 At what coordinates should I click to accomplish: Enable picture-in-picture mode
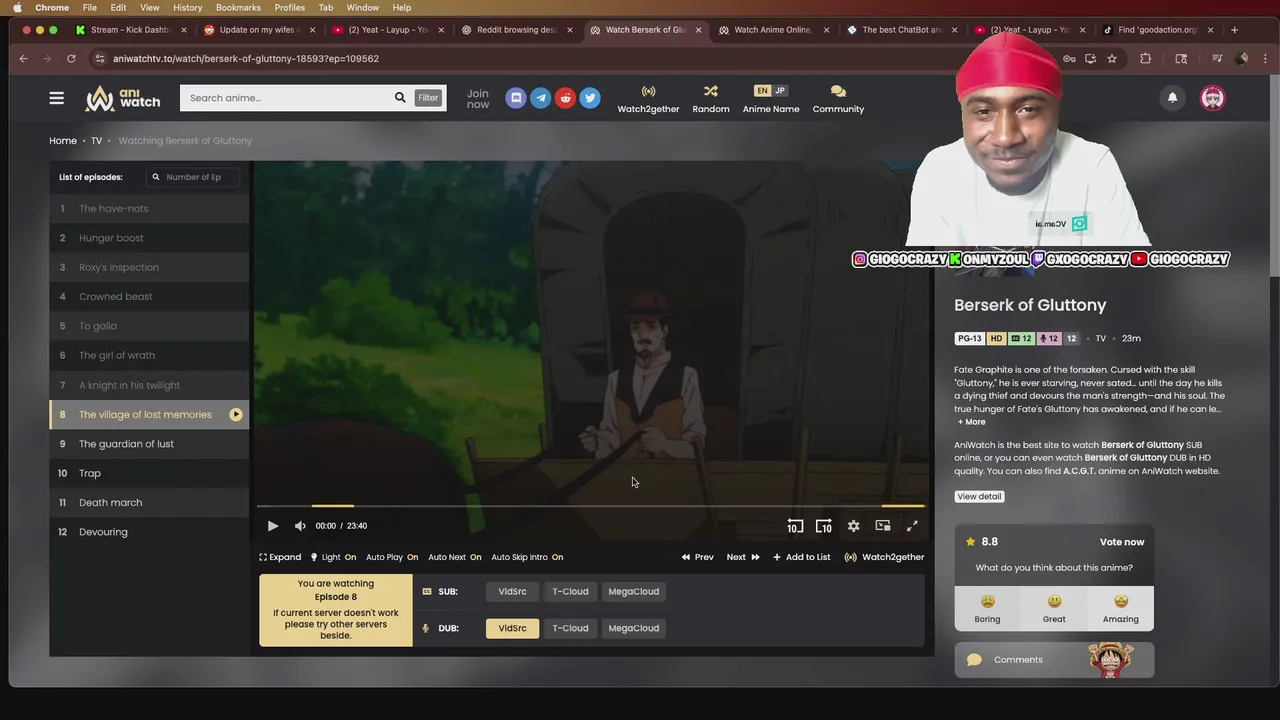click(x=883, y=526)
